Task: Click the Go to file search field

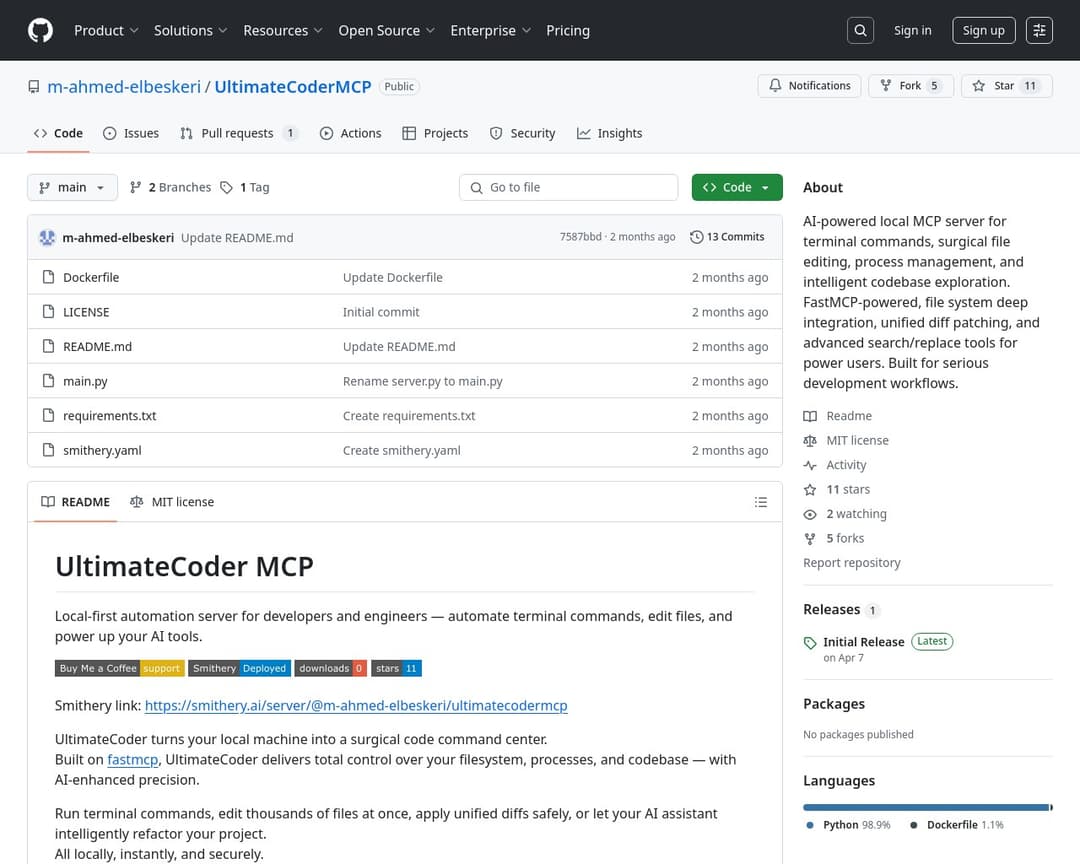Action: point(568,187)
